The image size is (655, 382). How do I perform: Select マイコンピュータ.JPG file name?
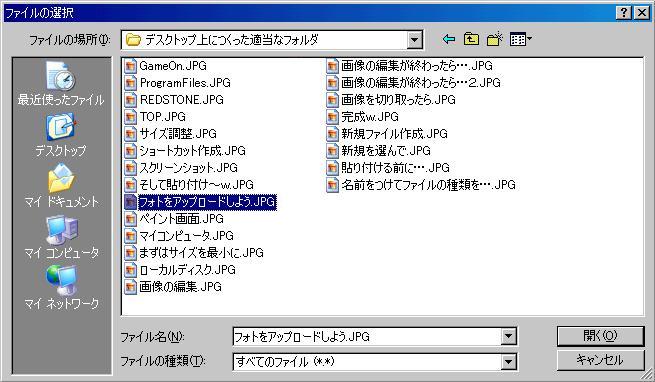[x=186, y=236]
